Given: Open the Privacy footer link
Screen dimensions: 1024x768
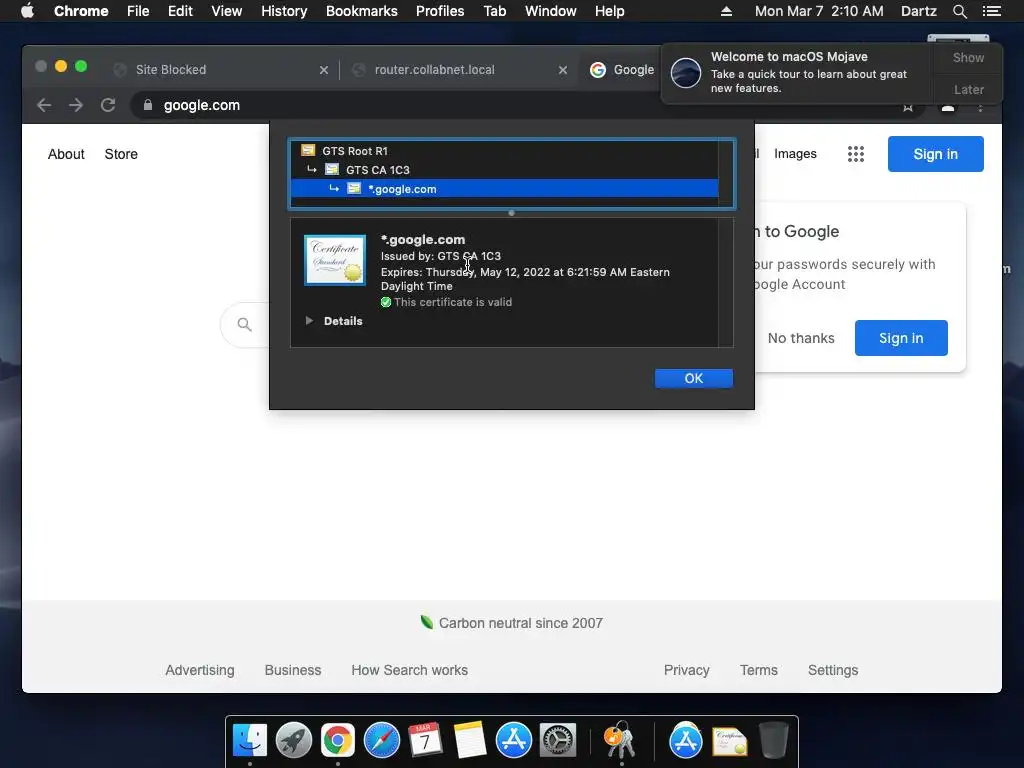Looking at the screenshot, I should [x=686, y=670].
